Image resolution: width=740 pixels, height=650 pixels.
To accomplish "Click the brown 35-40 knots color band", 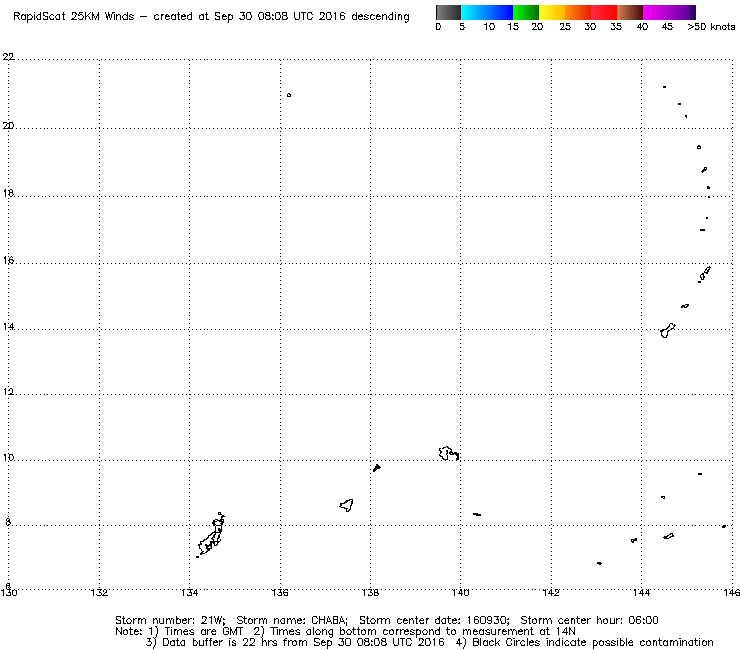I will coord(630,12).
